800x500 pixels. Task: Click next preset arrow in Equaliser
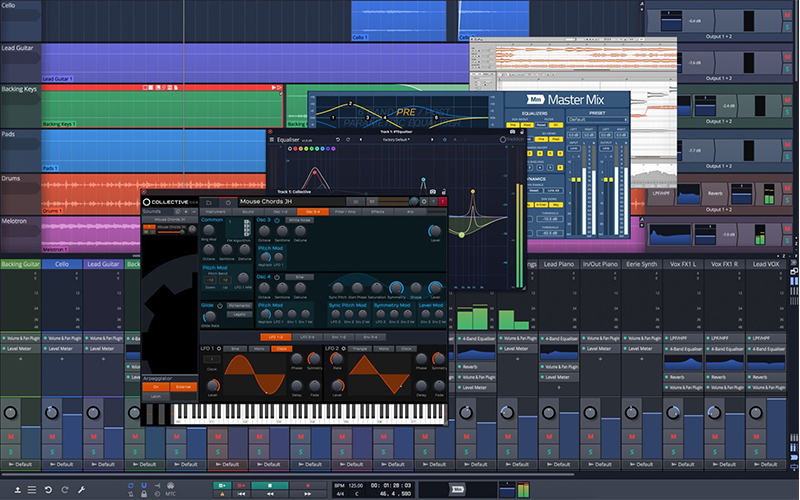tap(432, 139)
